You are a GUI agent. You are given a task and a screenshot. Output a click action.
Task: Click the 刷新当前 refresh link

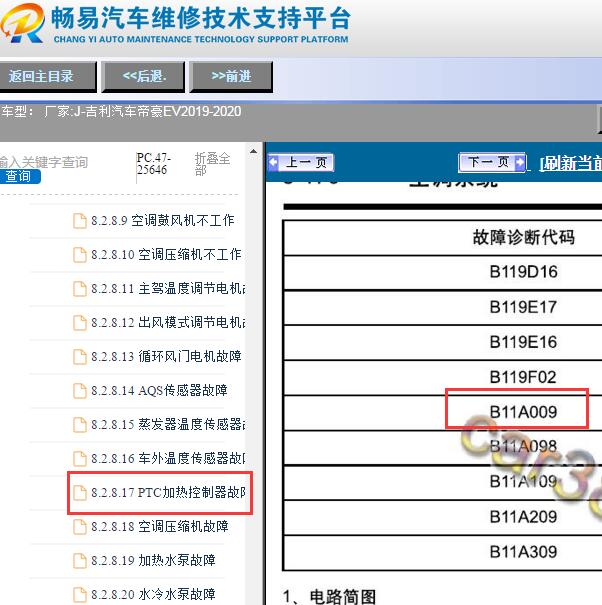[x=570, y=164]
